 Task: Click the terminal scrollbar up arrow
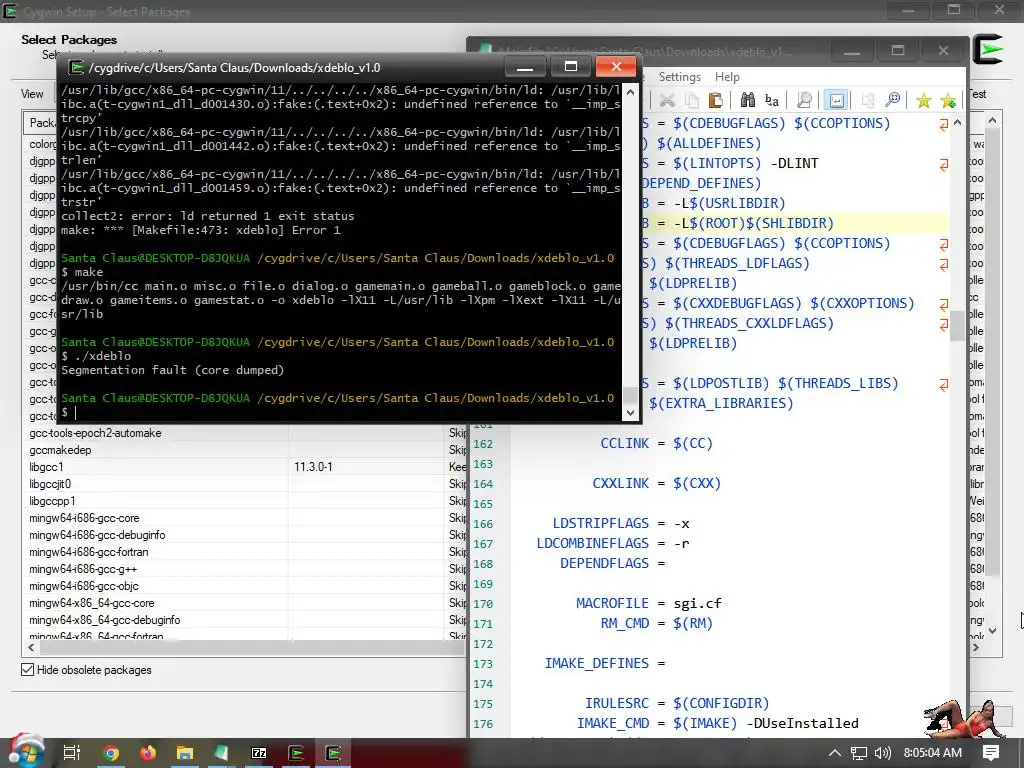(x=630, y=92)
